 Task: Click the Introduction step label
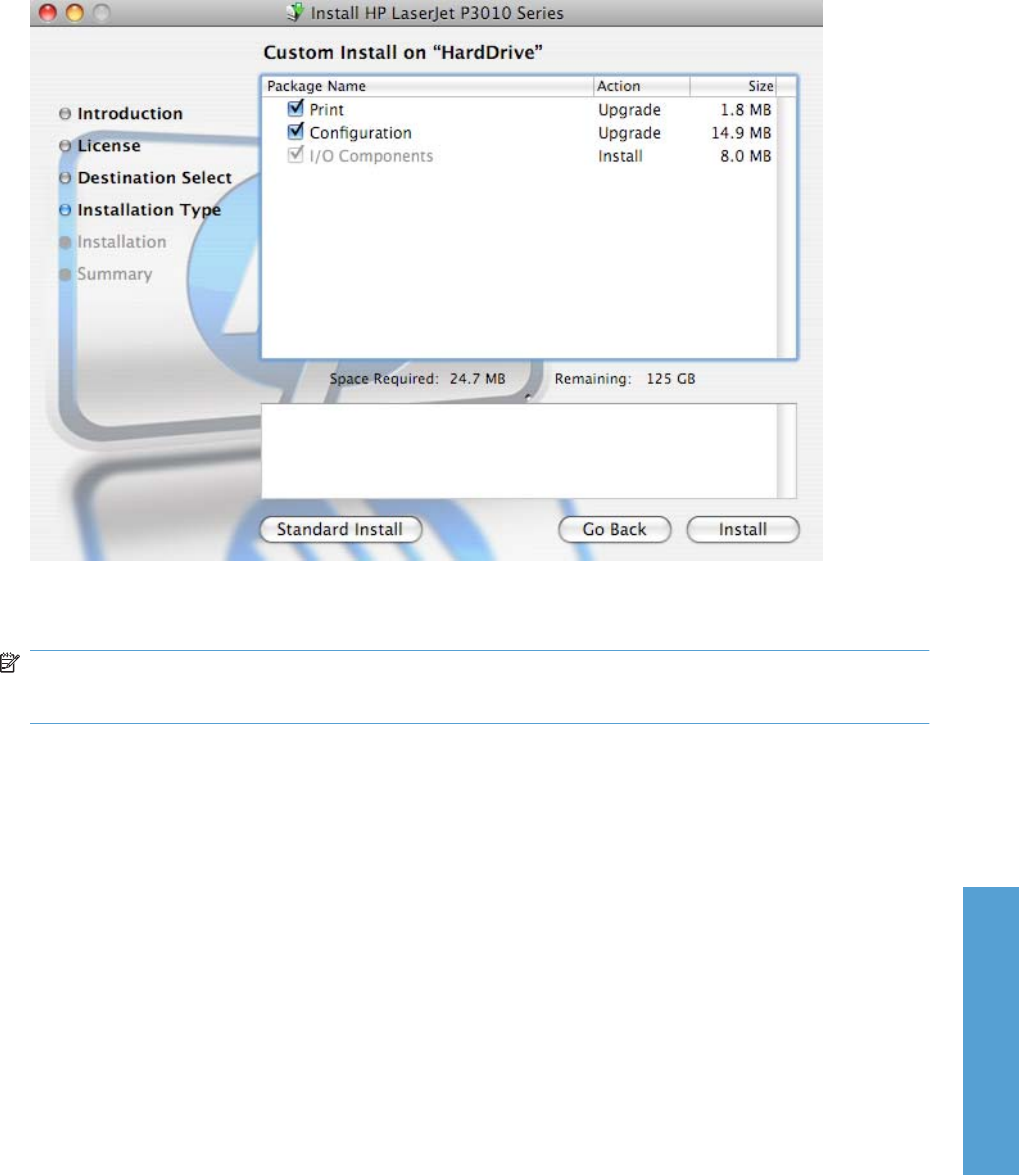(x=130, y=113)
